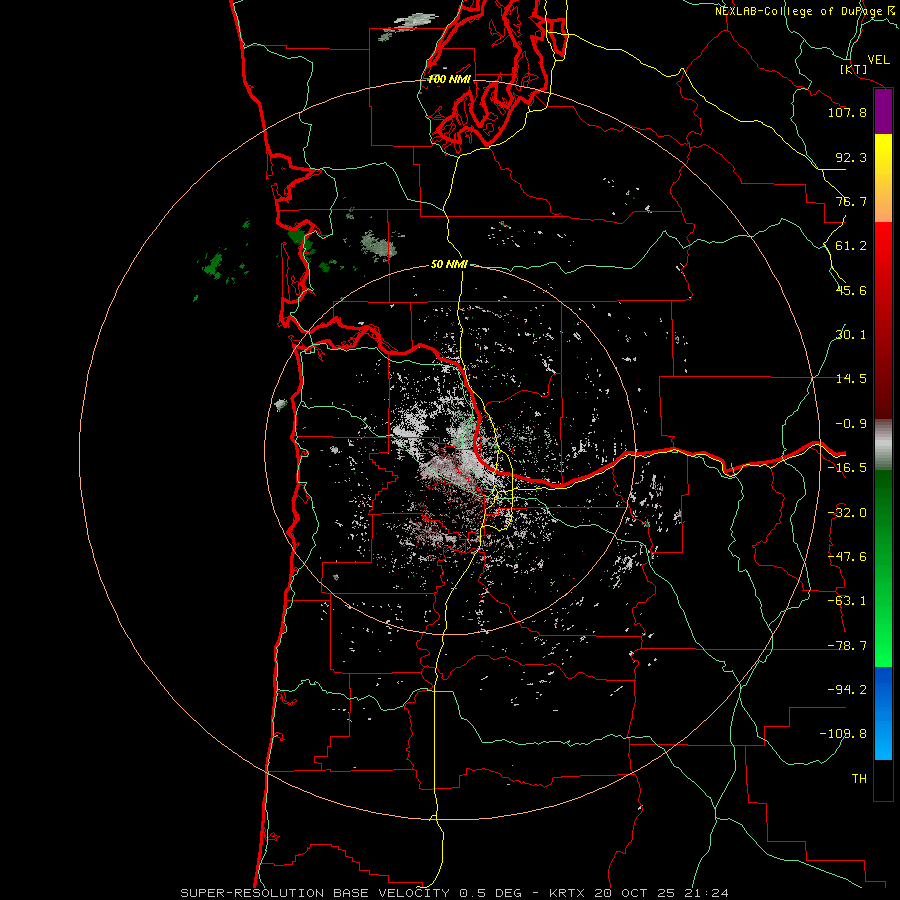The width and height of the screenshot is (900, 900).
Task: Select the 50 NMI range ring label
Action: [449, 265]
